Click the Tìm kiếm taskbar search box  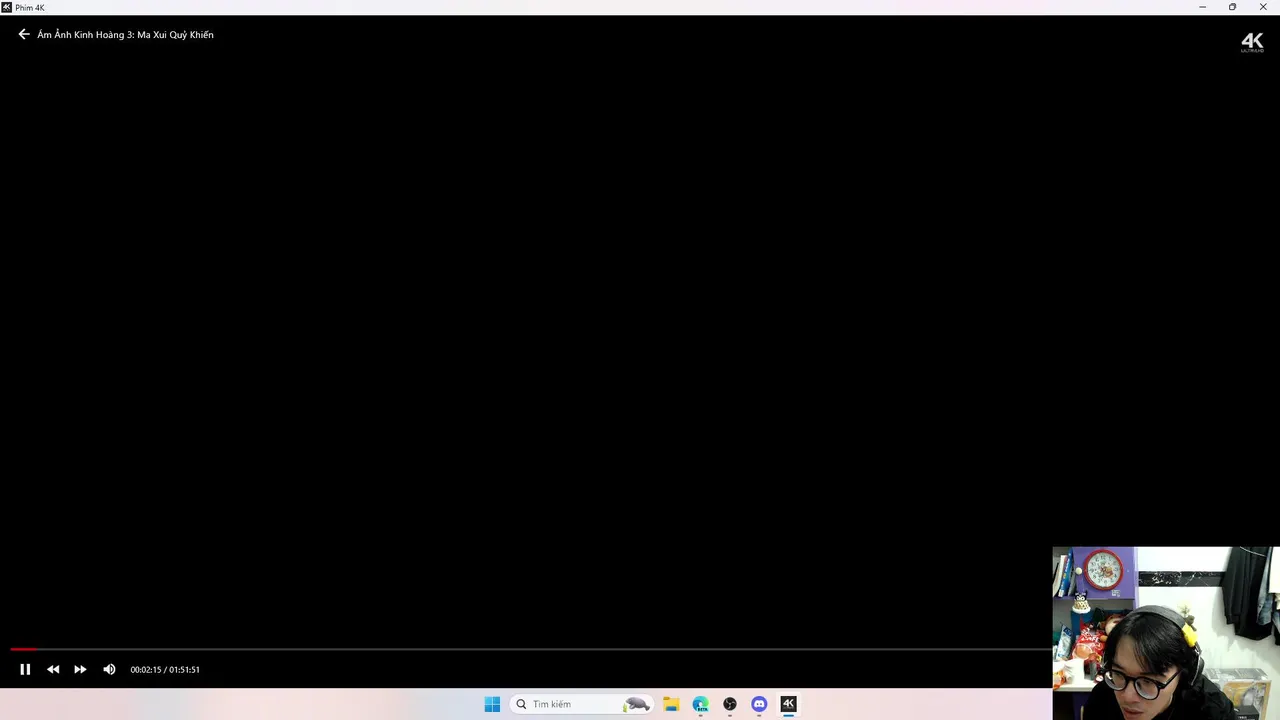(583, 704)
